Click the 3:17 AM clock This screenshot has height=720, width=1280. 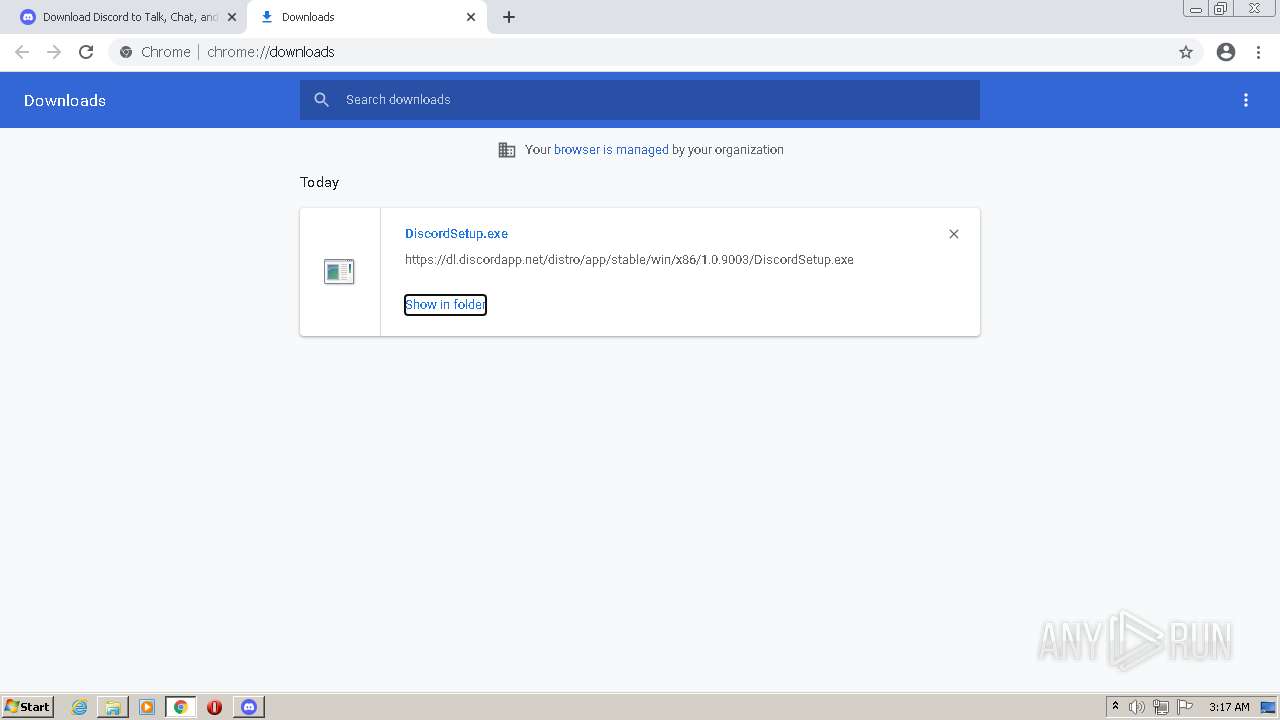click(x=1229, y=707)
